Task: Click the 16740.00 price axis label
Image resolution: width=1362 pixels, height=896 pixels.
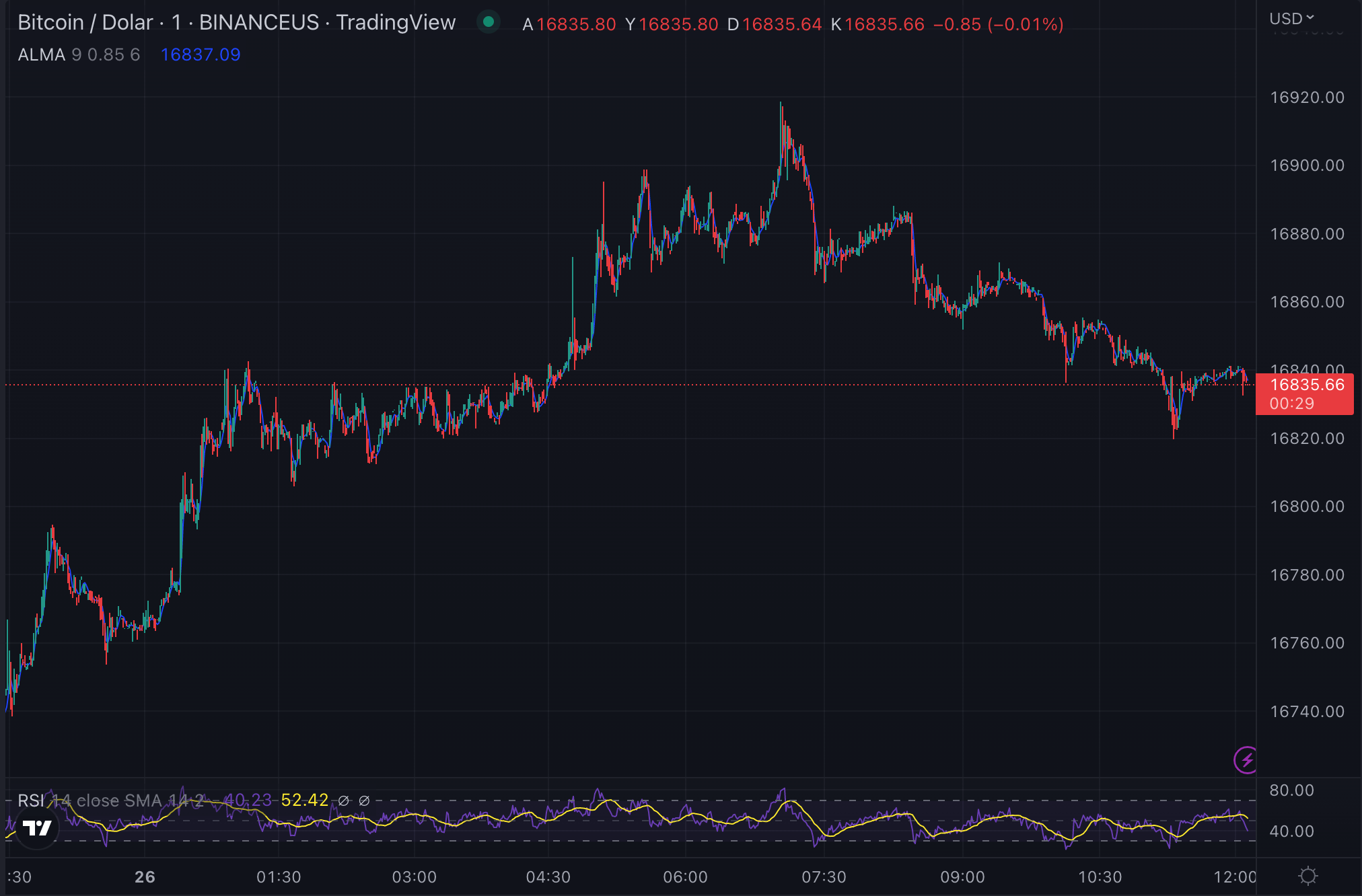Action: tap(1307, 712)
